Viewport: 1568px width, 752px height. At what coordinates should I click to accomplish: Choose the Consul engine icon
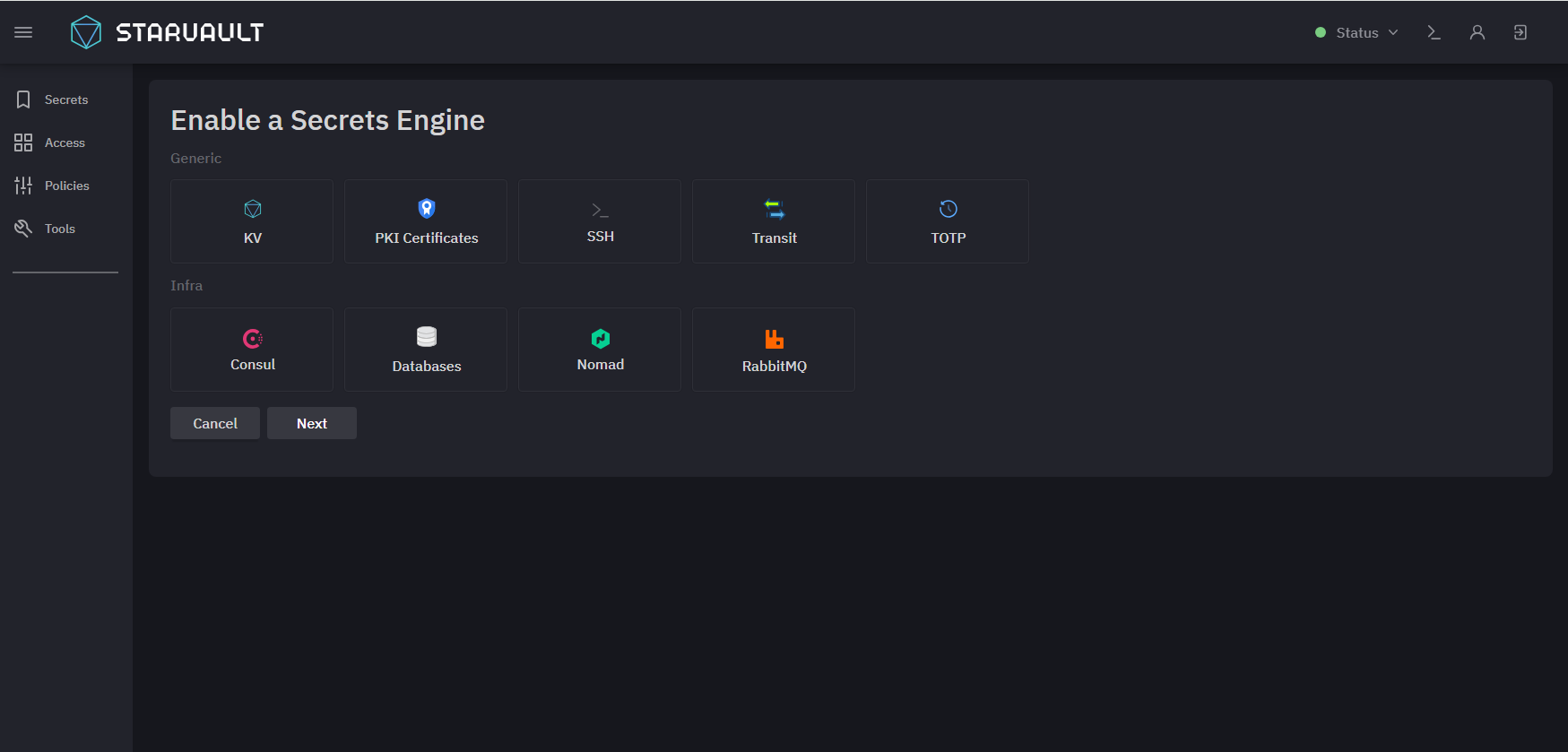click(253, 338)
